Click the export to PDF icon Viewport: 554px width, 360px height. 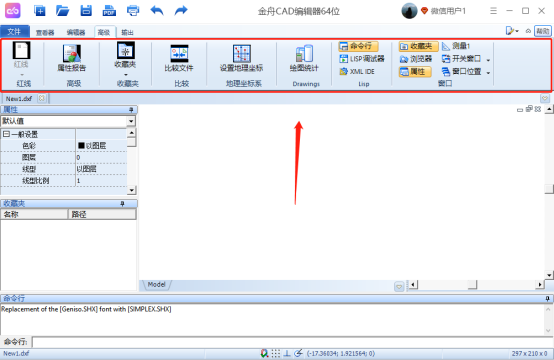[x=109, y=11]
